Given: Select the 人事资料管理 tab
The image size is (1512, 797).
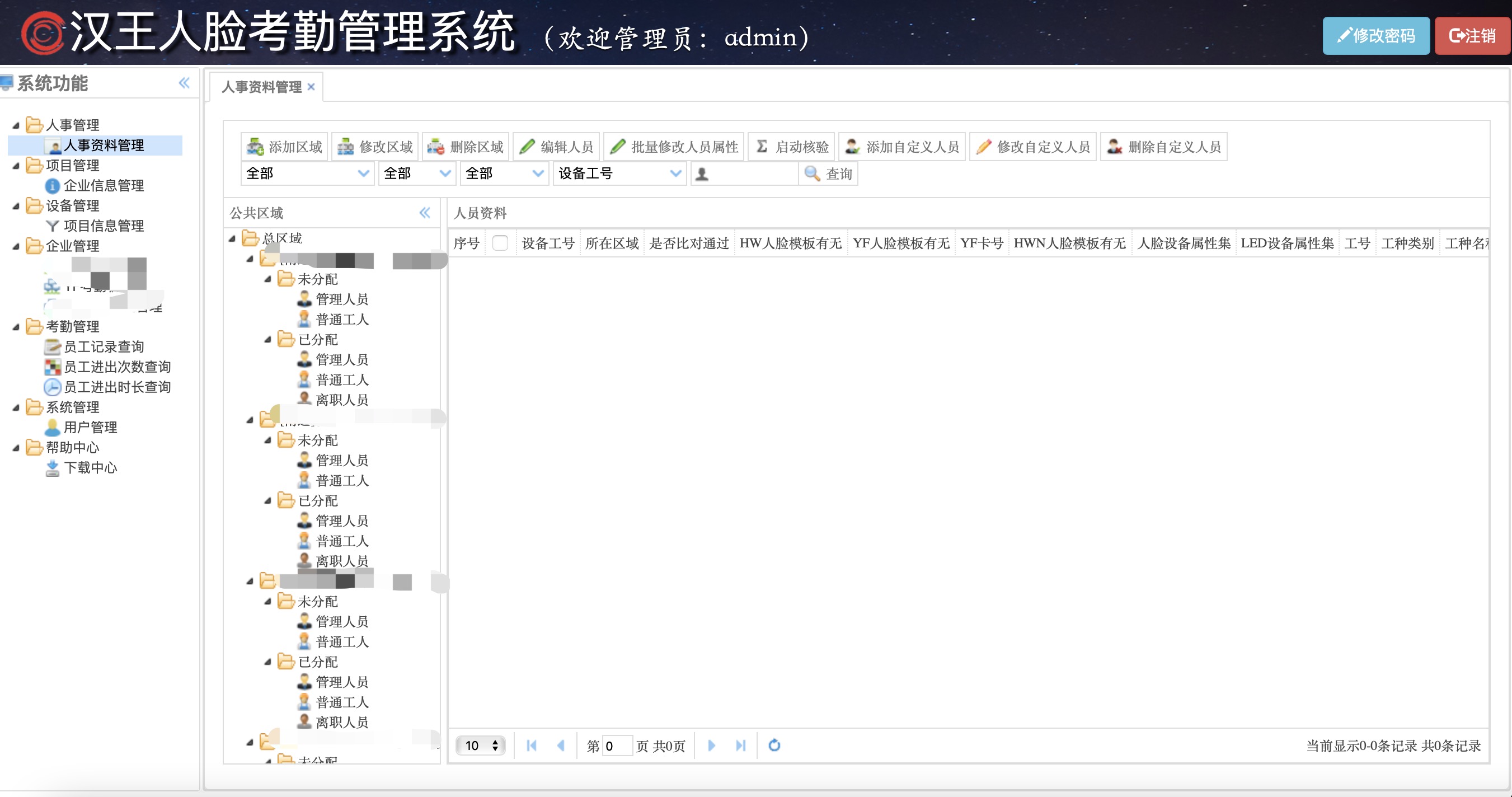Looking at the screenshot, I should point(261,87).
